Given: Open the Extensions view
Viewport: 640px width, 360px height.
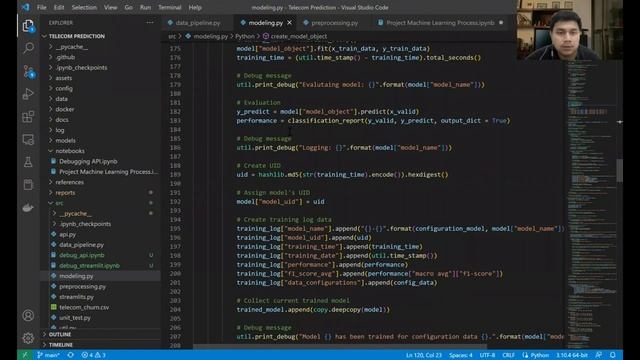Looking at the screenshot, I should coord(28,117).
